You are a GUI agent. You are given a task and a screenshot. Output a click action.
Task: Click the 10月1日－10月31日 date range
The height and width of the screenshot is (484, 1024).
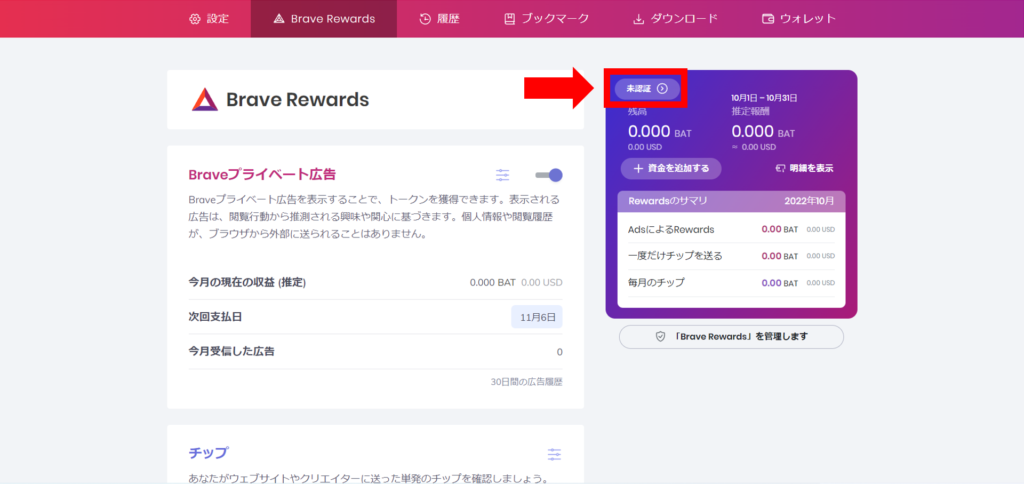[764, 98]
